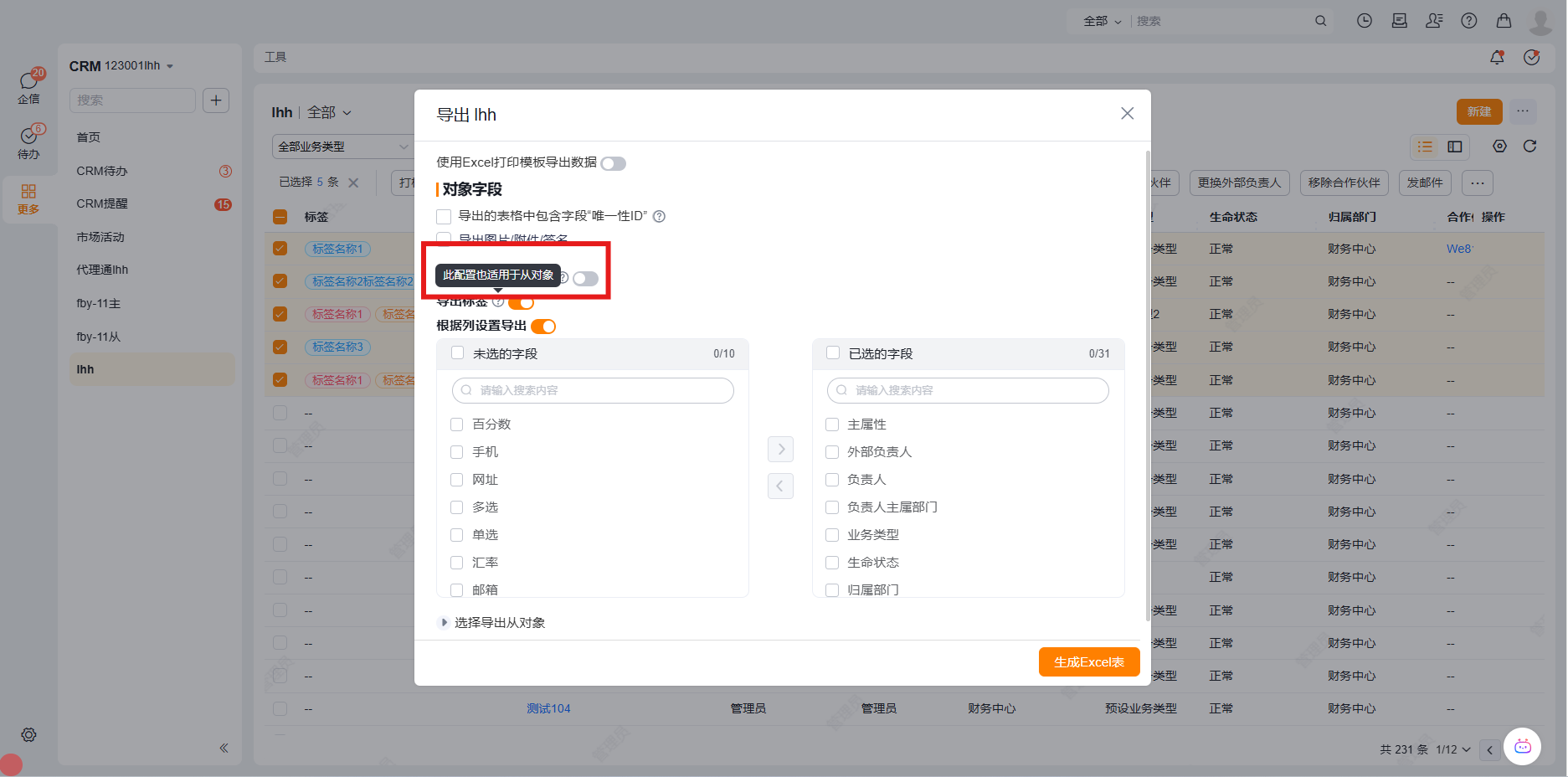
Task: Click 更换外部负责人 button
Action: pos(1239,183)
